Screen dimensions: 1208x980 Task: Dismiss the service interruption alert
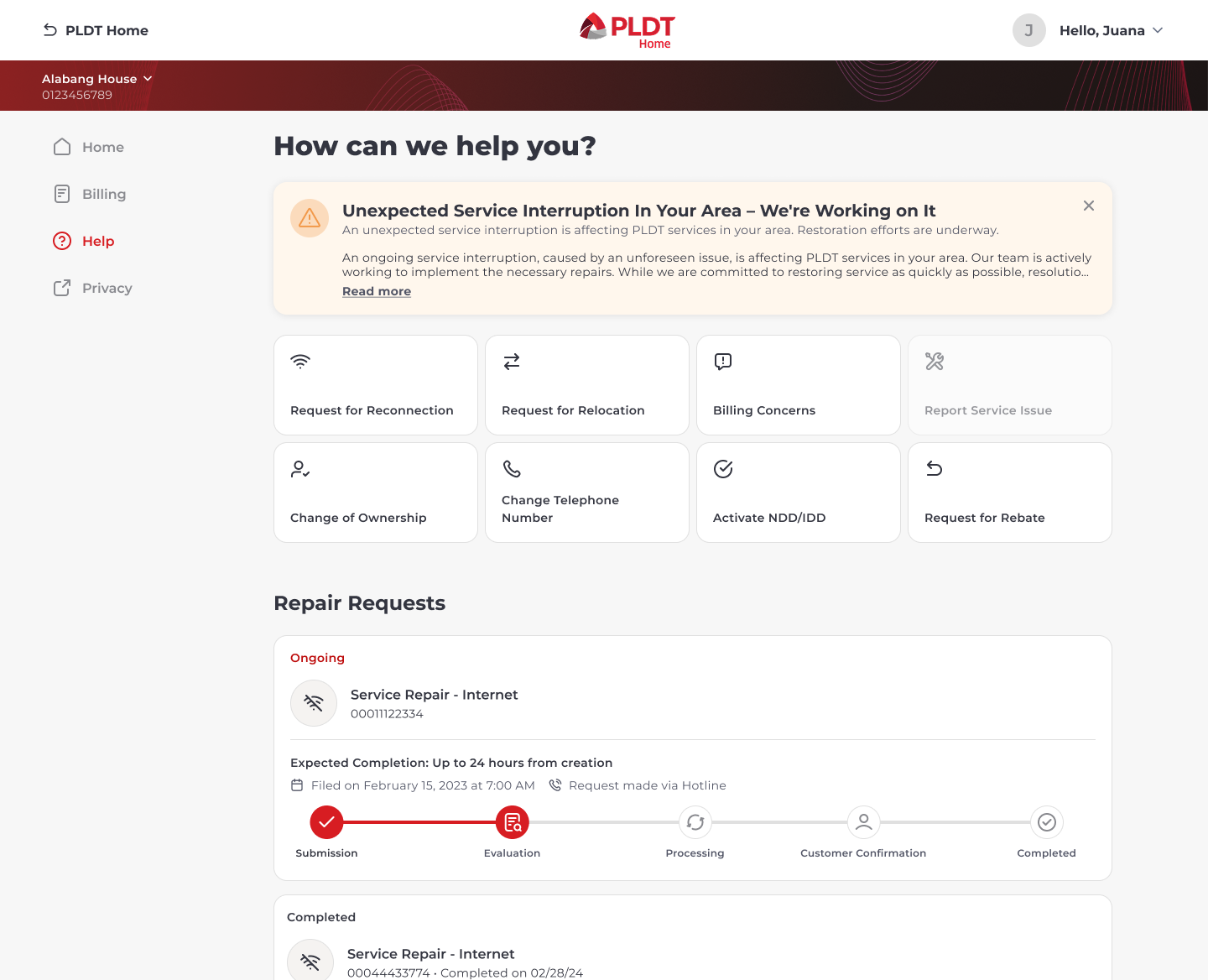pos(1089,206)
